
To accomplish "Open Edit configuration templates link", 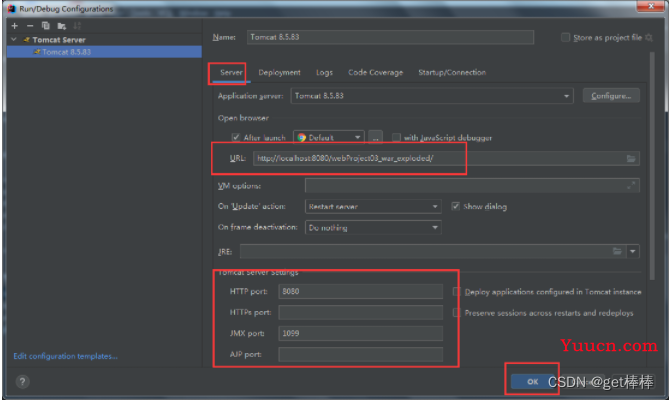I will (65, 356).
